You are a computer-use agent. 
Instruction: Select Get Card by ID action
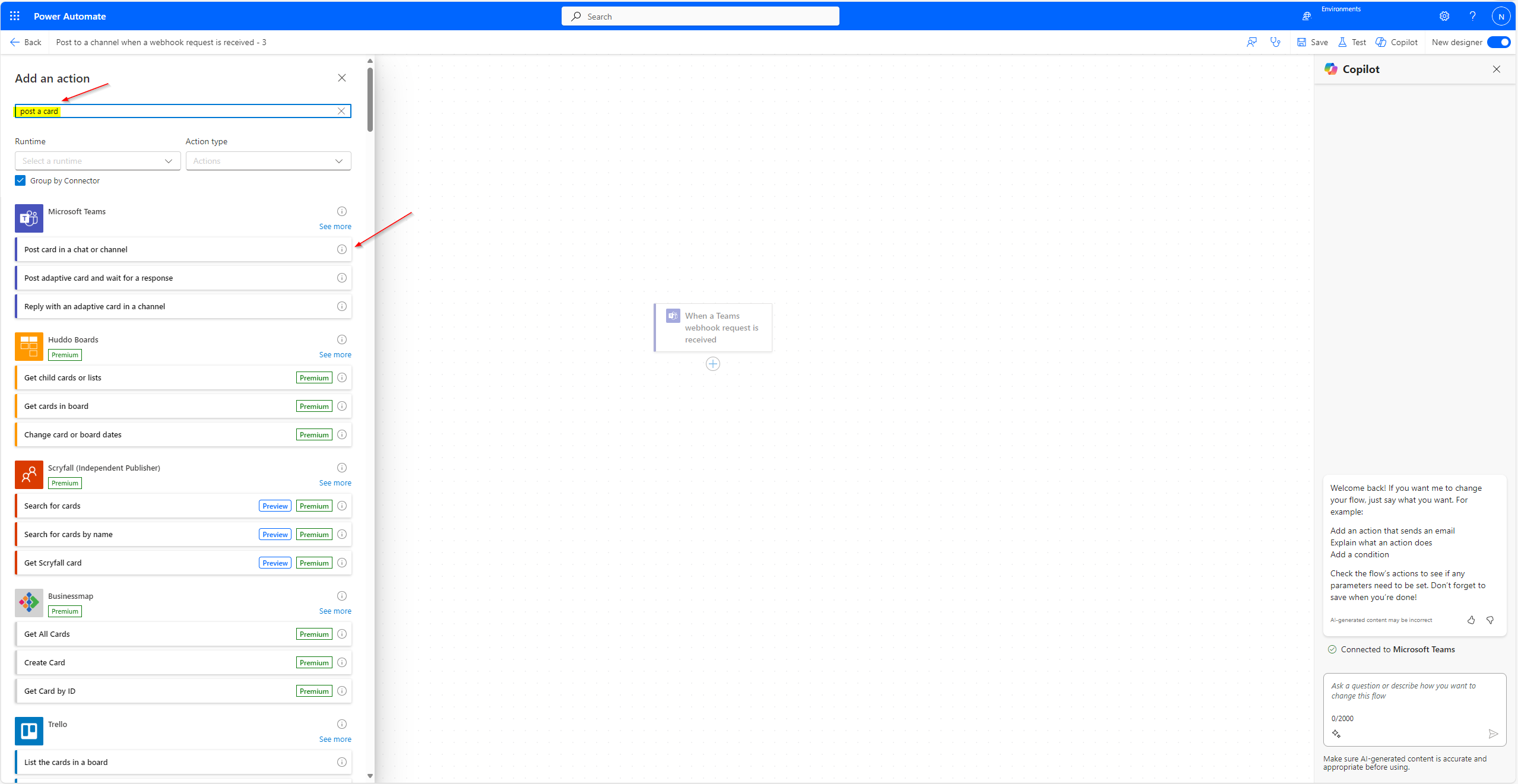point(183,691)
